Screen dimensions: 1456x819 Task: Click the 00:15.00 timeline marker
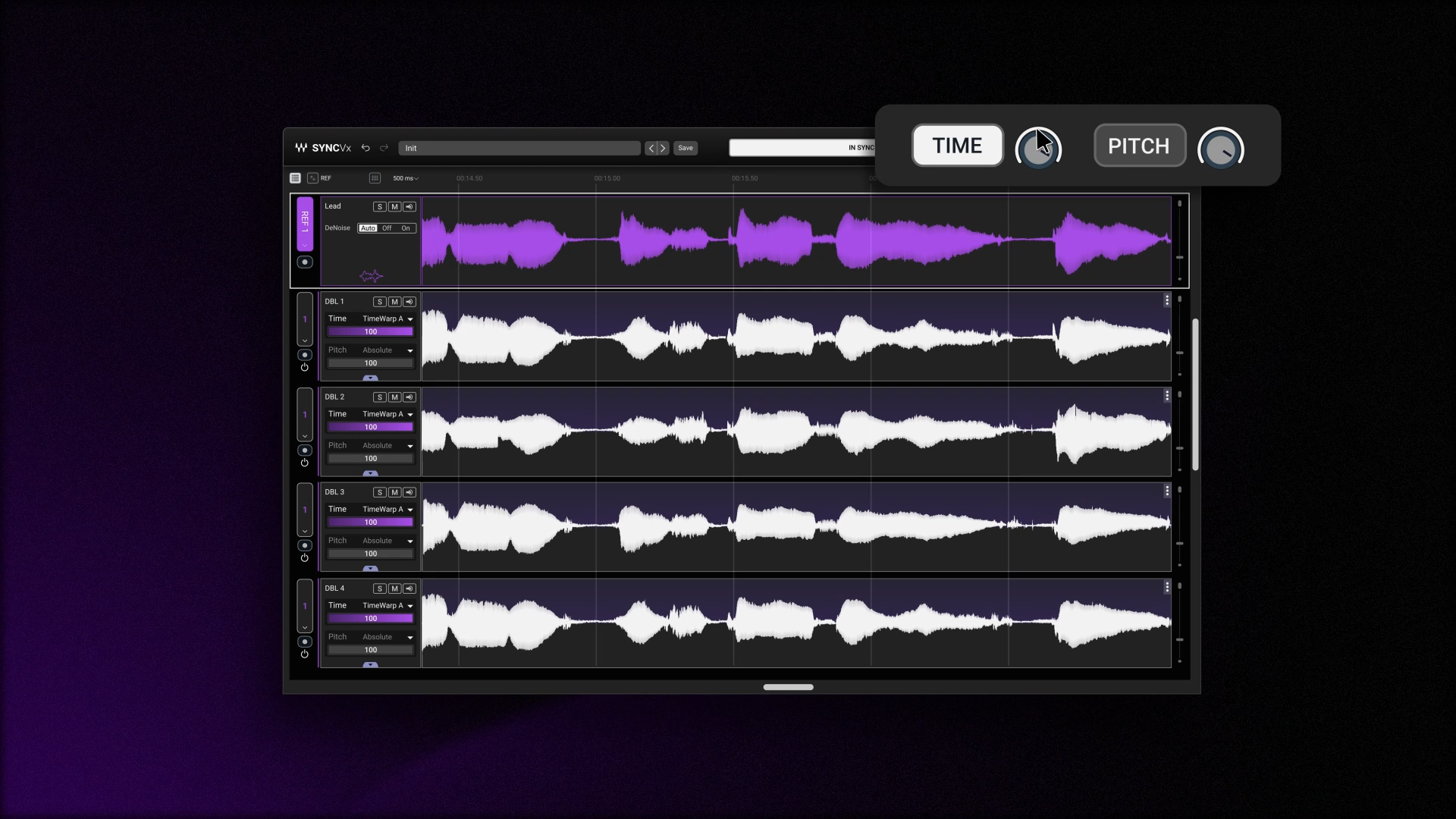607,178
